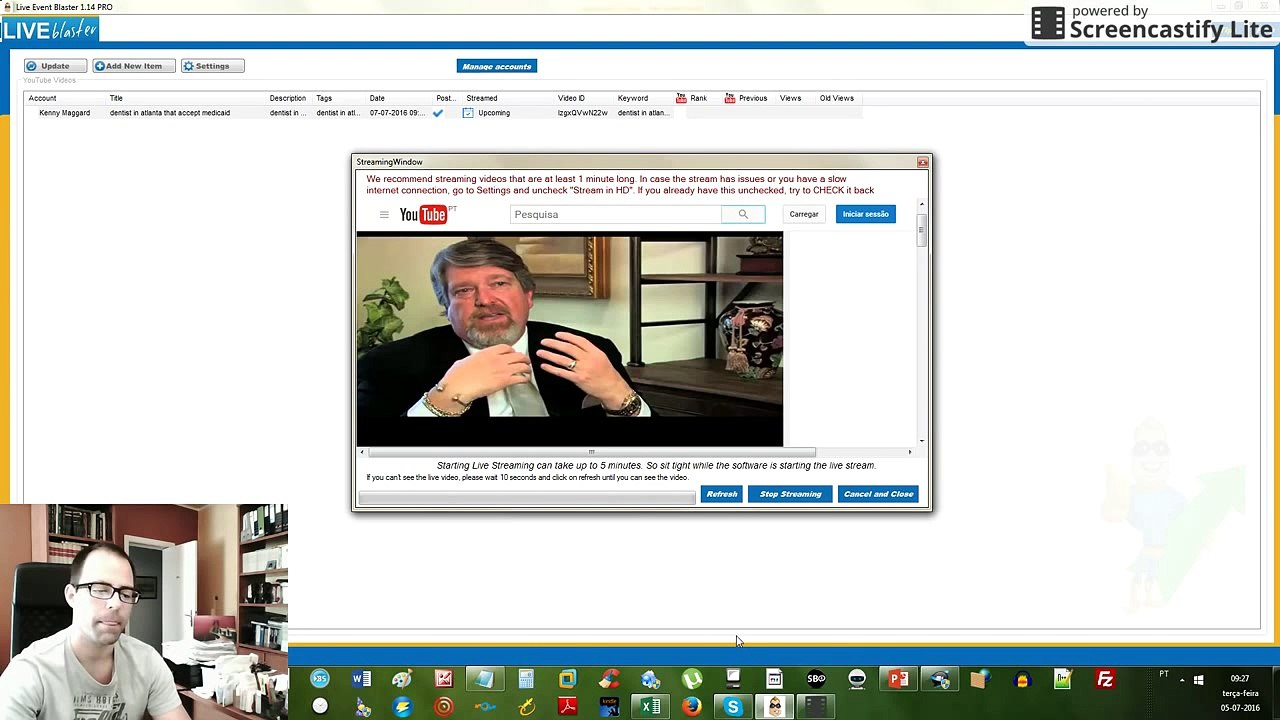Open the Calculator taskbar icon
The image size is (1280, 720).
[x=526, y=680]
